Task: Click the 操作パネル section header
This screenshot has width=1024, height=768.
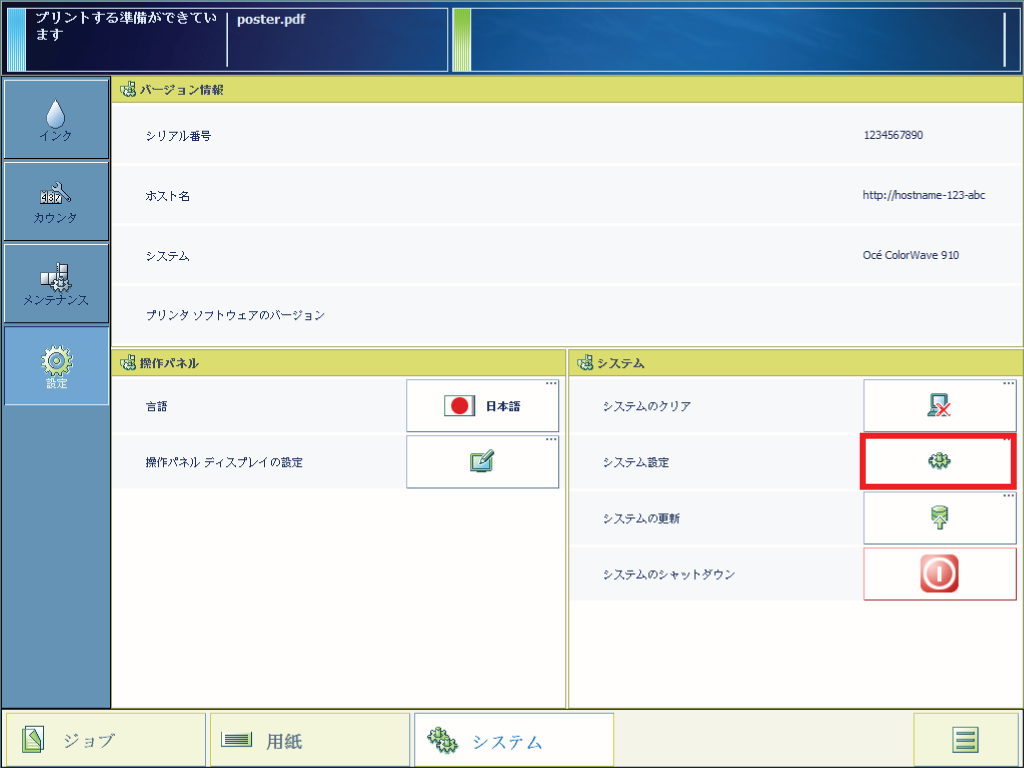Action: (x=338, y=363)
